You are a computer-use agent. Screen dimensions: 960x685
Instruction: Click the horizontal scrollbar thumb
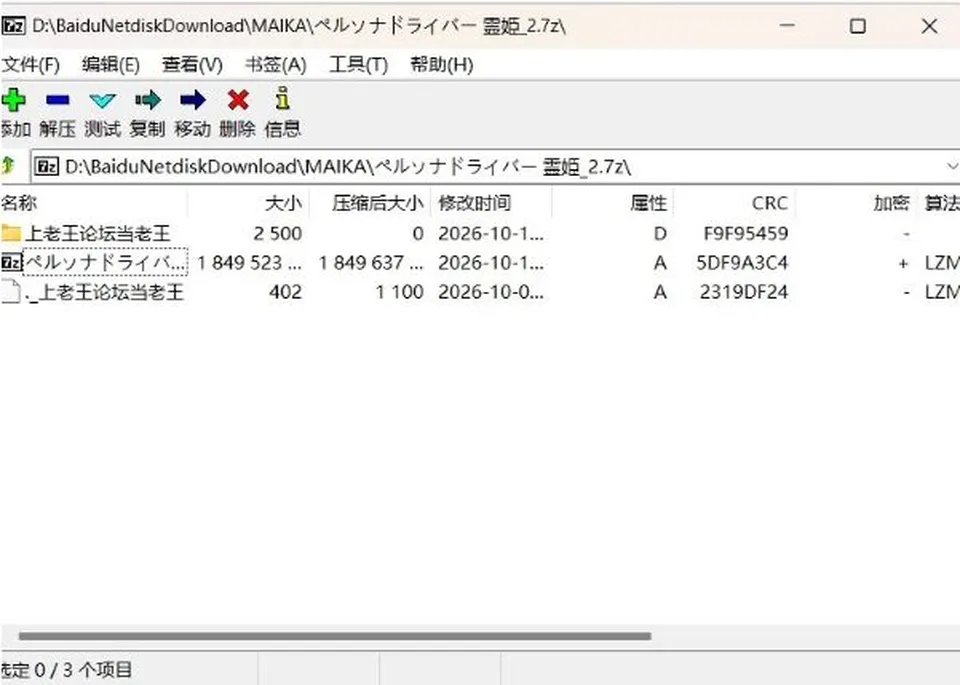tap(335, 636)
